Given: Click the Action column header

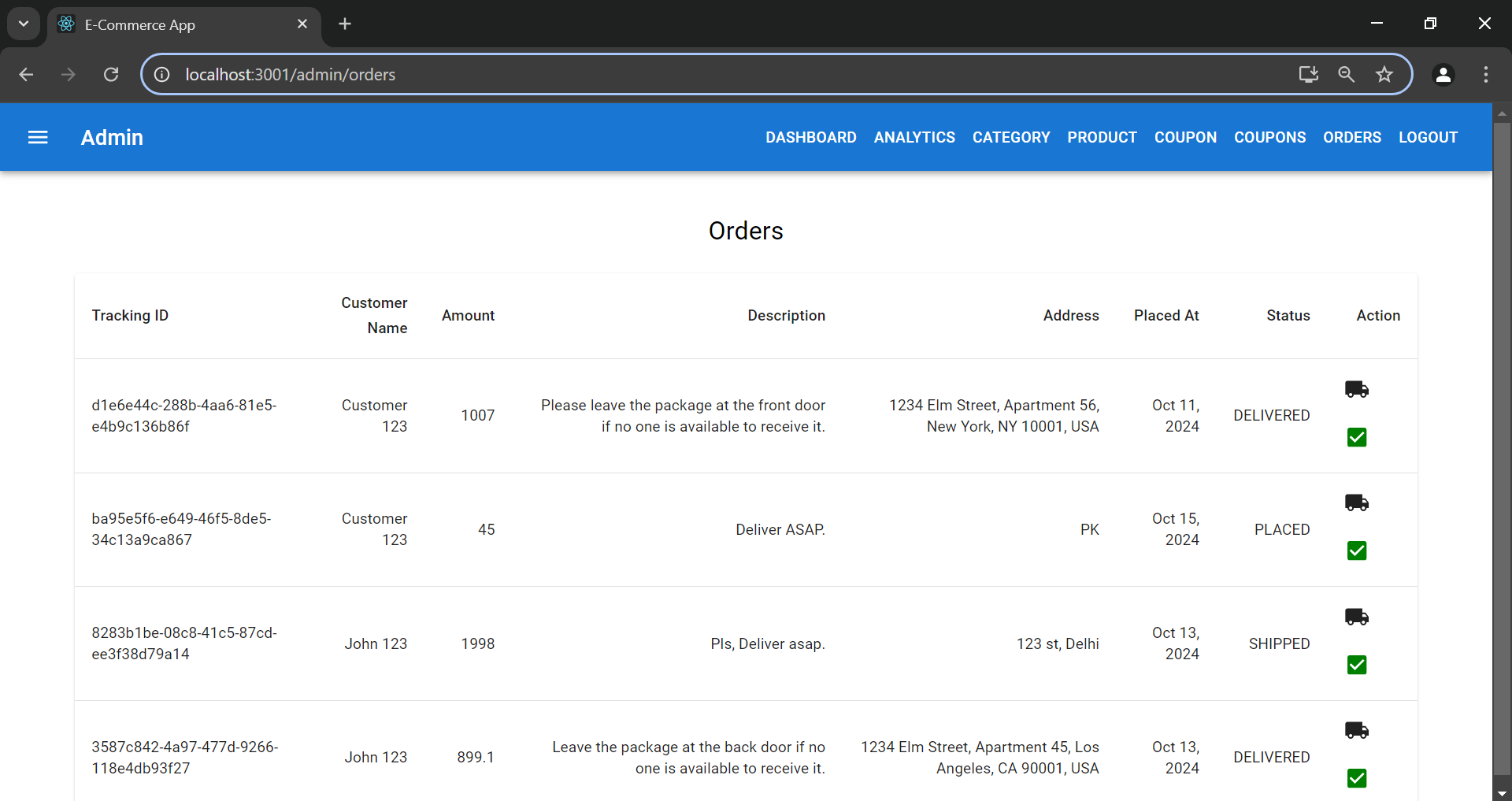Looking at the screenshot, I should point(1378,315).
